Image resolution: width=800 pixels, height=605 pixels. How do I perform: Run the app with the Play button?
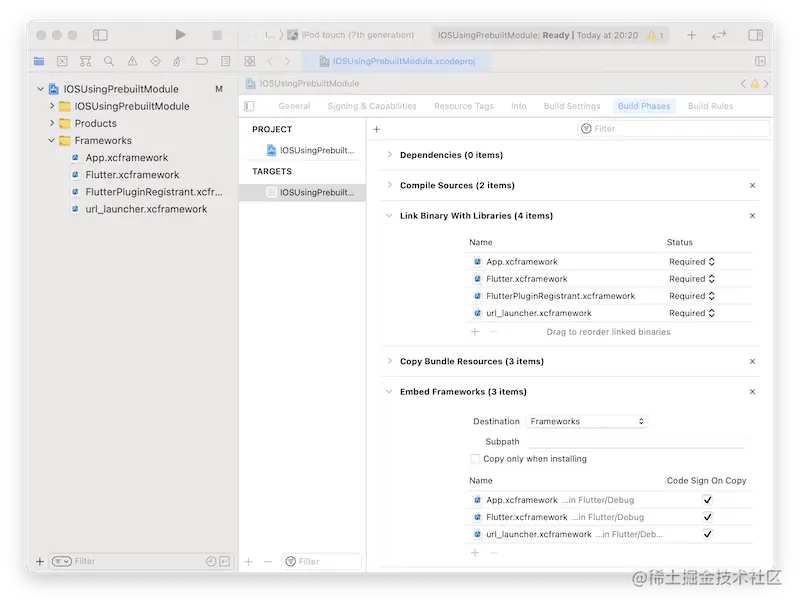tap(180, 34)
